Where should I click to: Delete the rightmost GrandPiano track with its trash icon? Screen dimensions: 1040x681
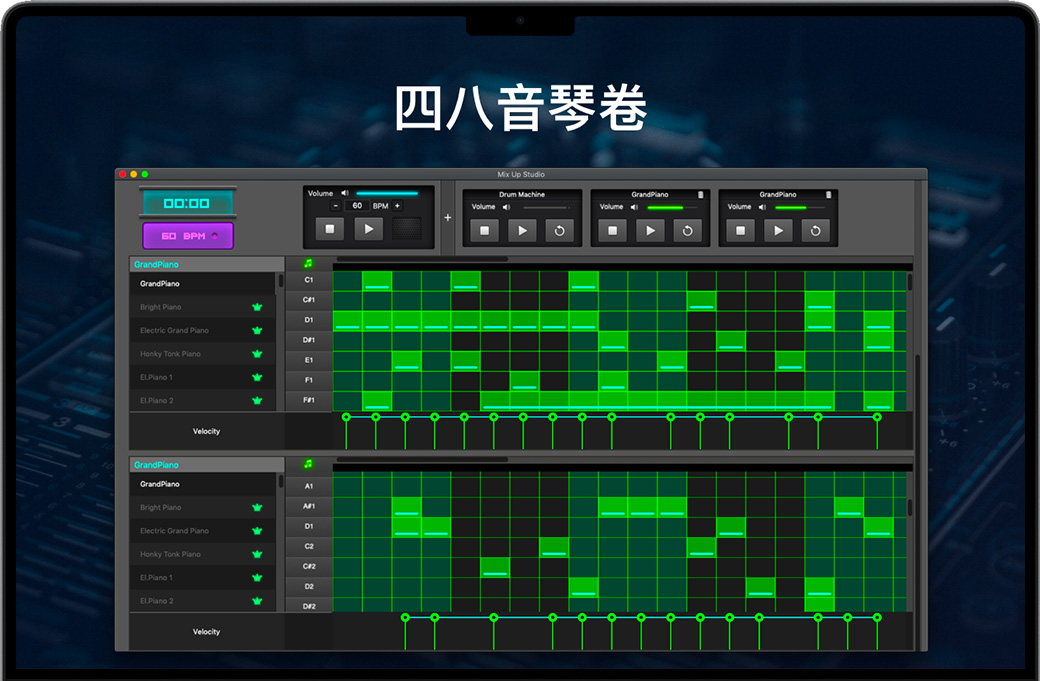pyautogui.click(x=829, y=195)
